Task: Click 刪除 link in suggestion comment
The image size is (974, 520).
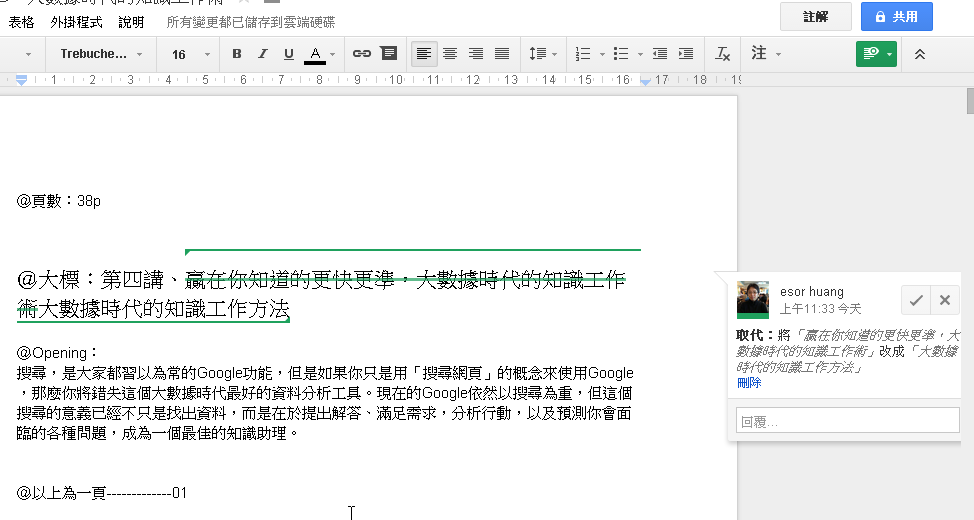Action: [x=749, y=383]
